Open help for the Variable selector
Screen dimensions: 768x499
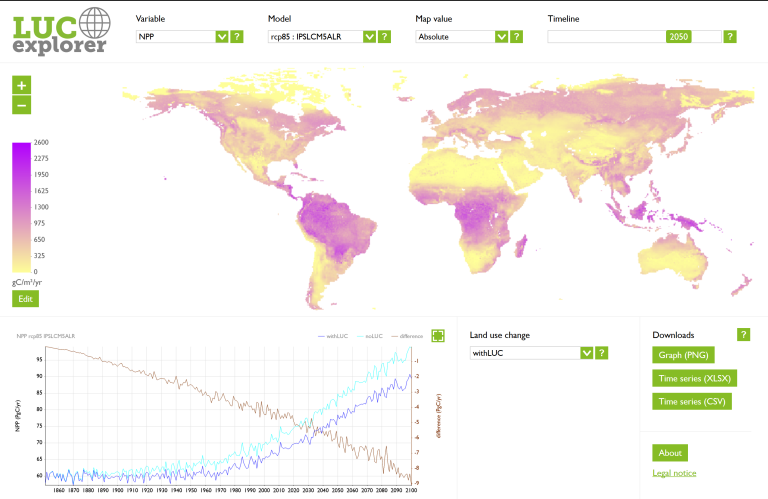(237, 37)
